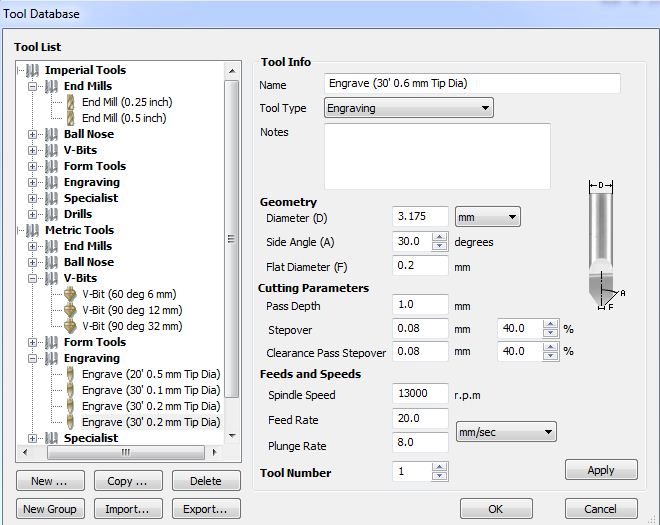This screenshot has width=660, height=525.
Task: Expand the imperial Drills group
Action: pyautogui.click(x=32, y=215)
